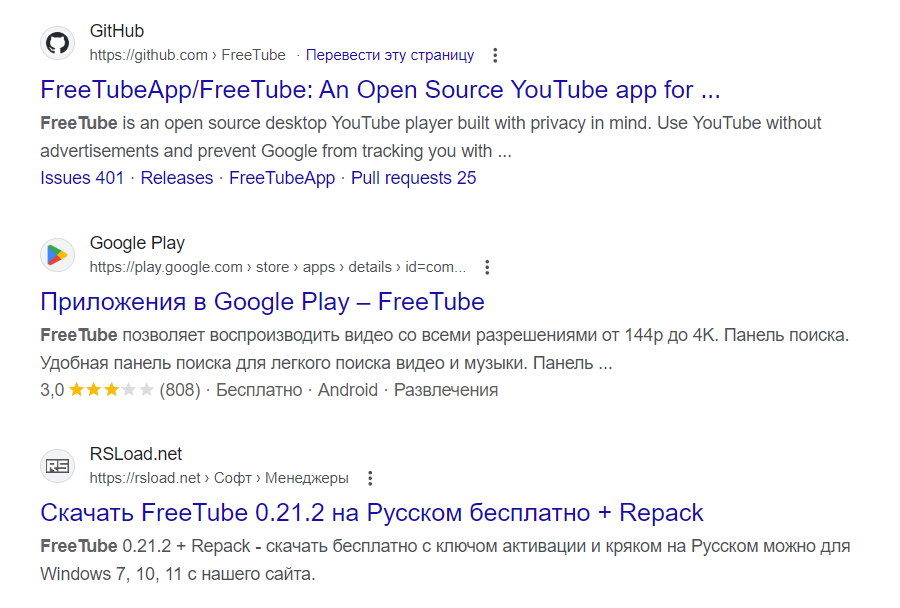
Task: Open 'Приложения в Google Play – FreeTube' result
Action: pos(262,302)
